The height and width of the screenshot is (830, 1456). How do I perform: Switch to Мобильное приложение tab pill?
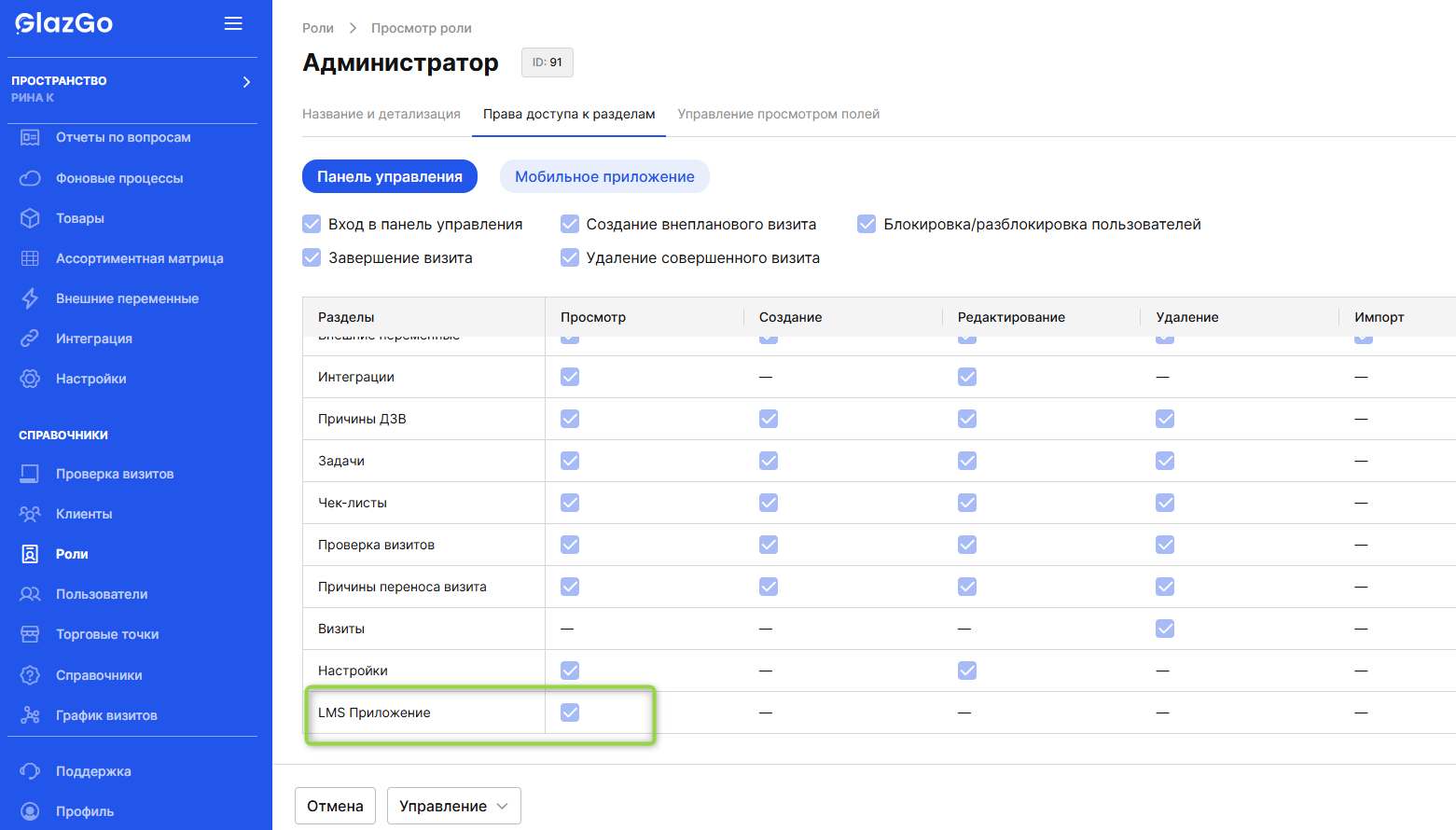tap(604, 176)
